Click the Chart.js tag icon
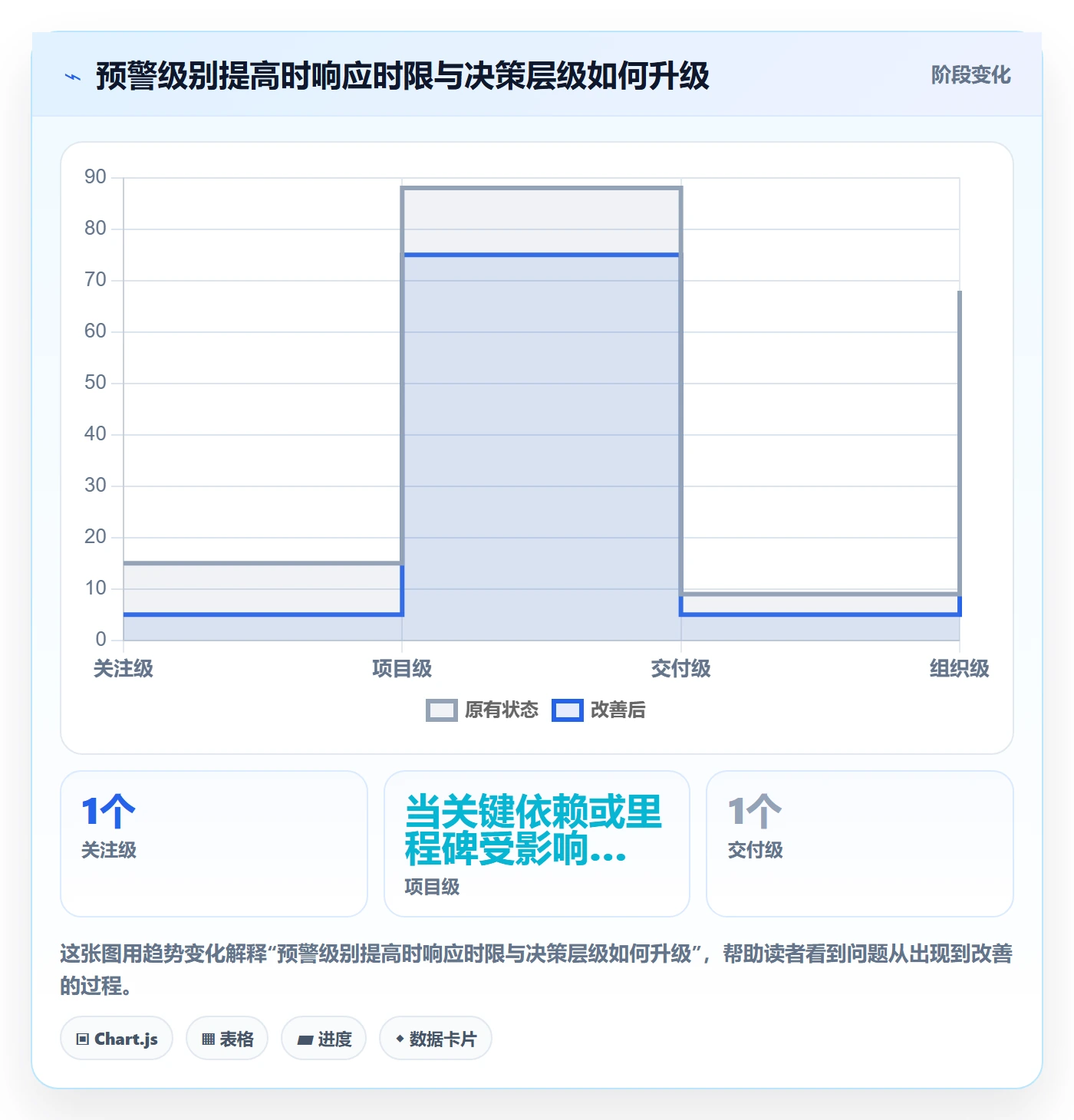The width and height of the screenshot is (1074, 1120). pyautogui.click(x=83, y=1039)
